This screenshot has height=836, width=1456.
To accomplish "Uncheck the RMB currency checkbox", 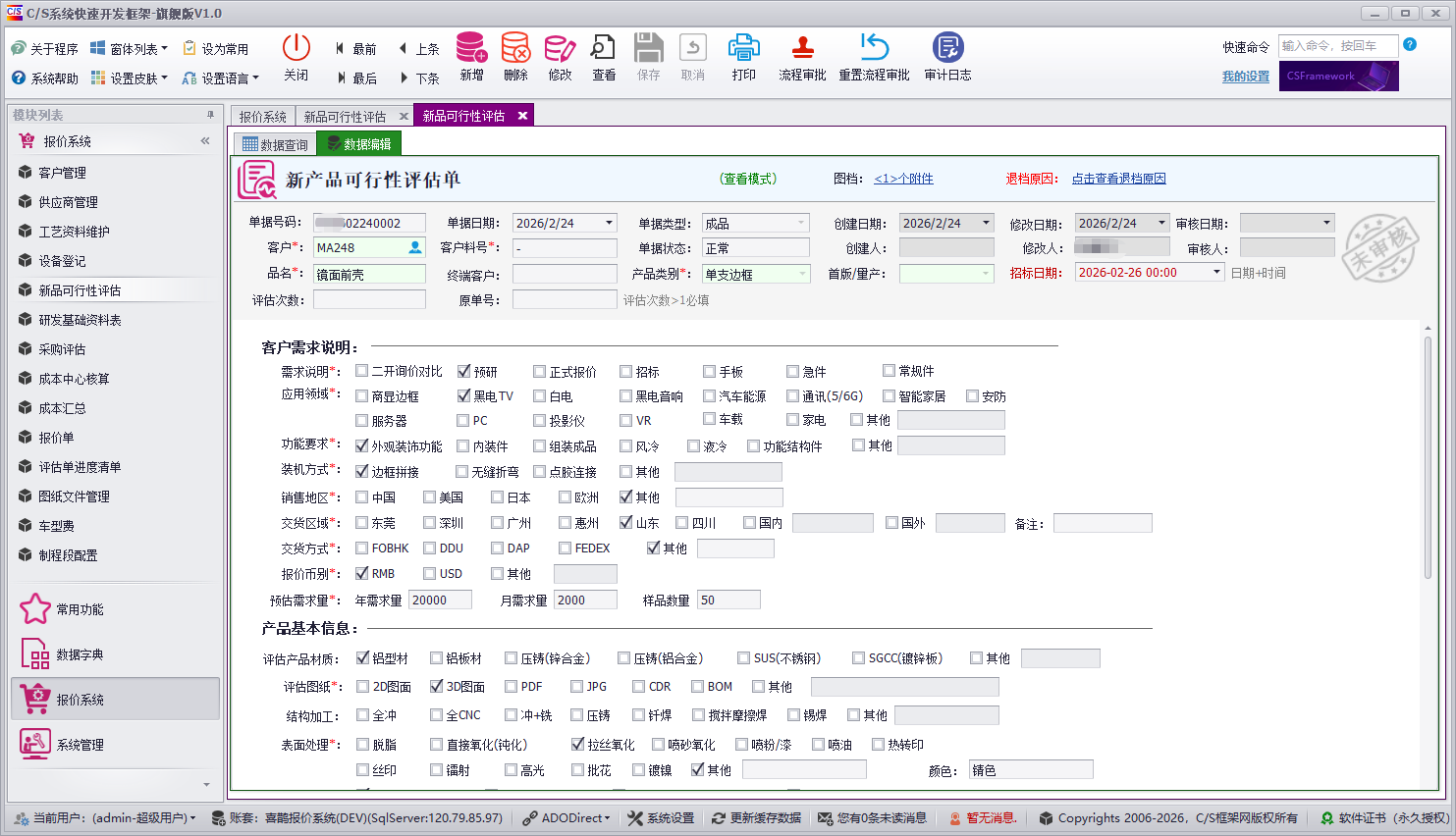I will [362, 573].
